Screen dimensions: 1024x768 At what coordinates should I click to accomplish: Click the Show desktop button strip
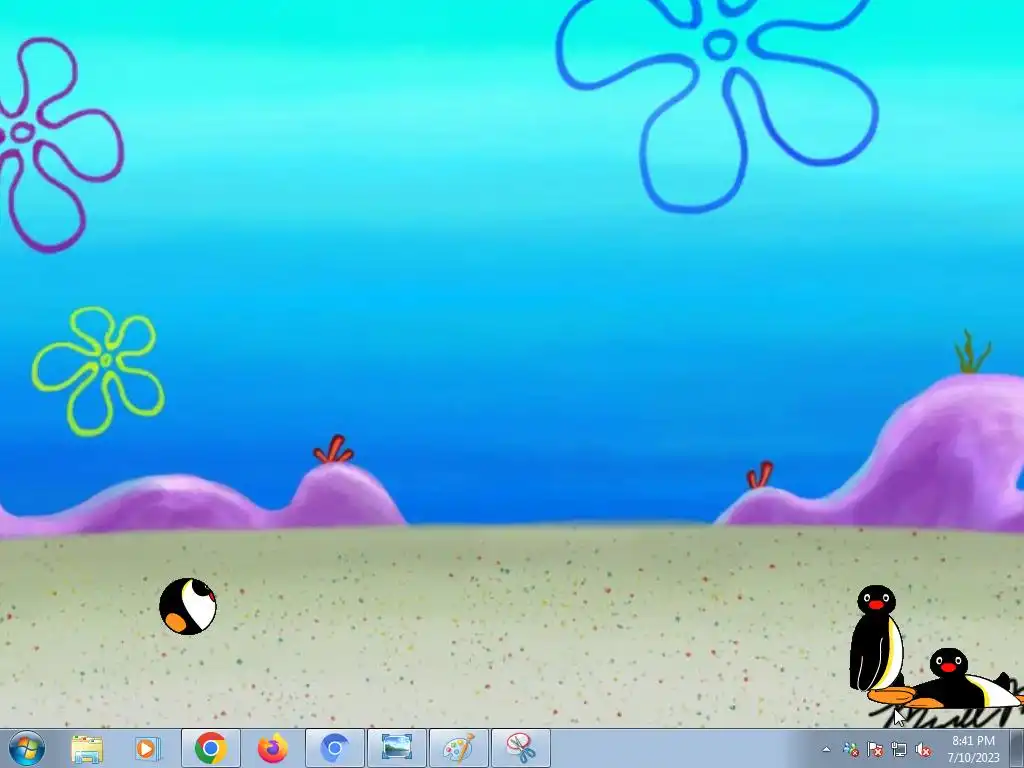[x=1017, y=748]
